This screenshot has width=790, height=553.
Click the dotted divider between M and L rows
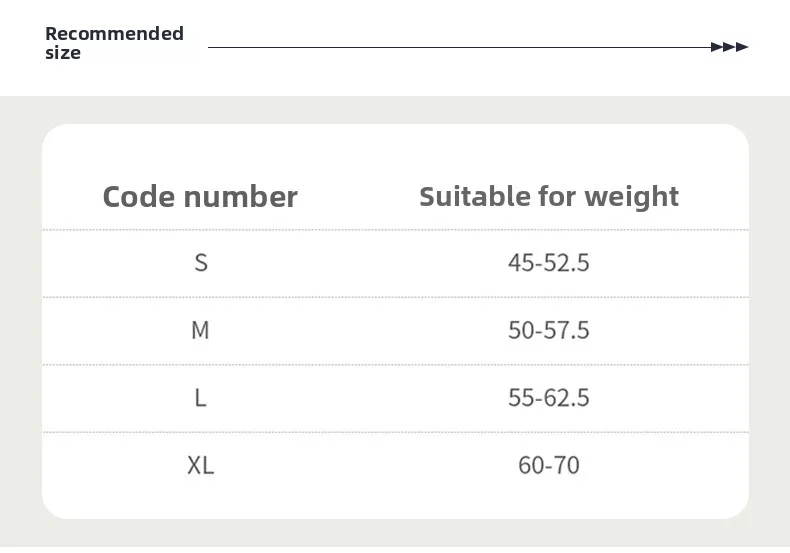point(395,364)
